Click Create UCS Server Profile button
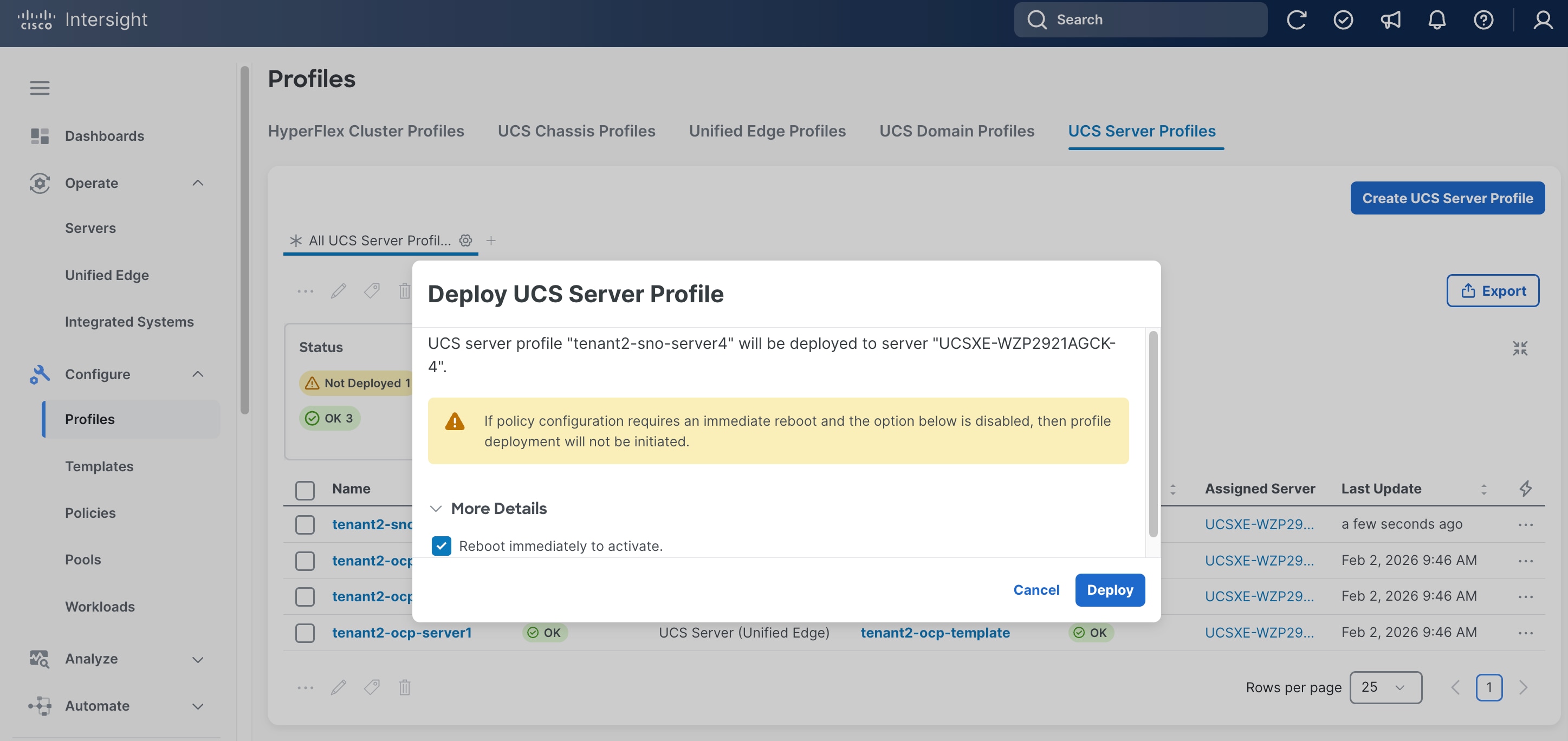 pyautogui.click(x=1447, y=198)
